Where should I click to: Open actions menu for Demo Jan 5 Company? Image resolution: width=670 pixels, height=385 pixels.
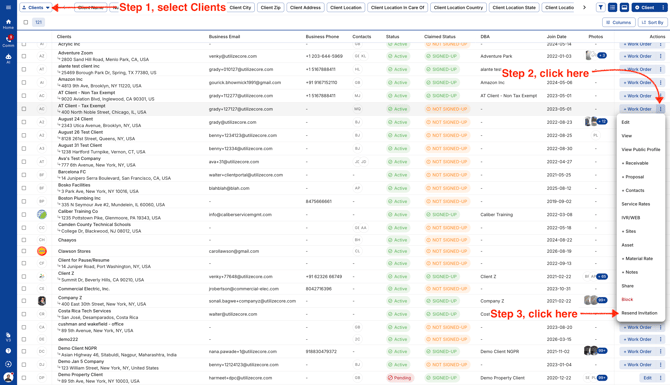point(661,364)
